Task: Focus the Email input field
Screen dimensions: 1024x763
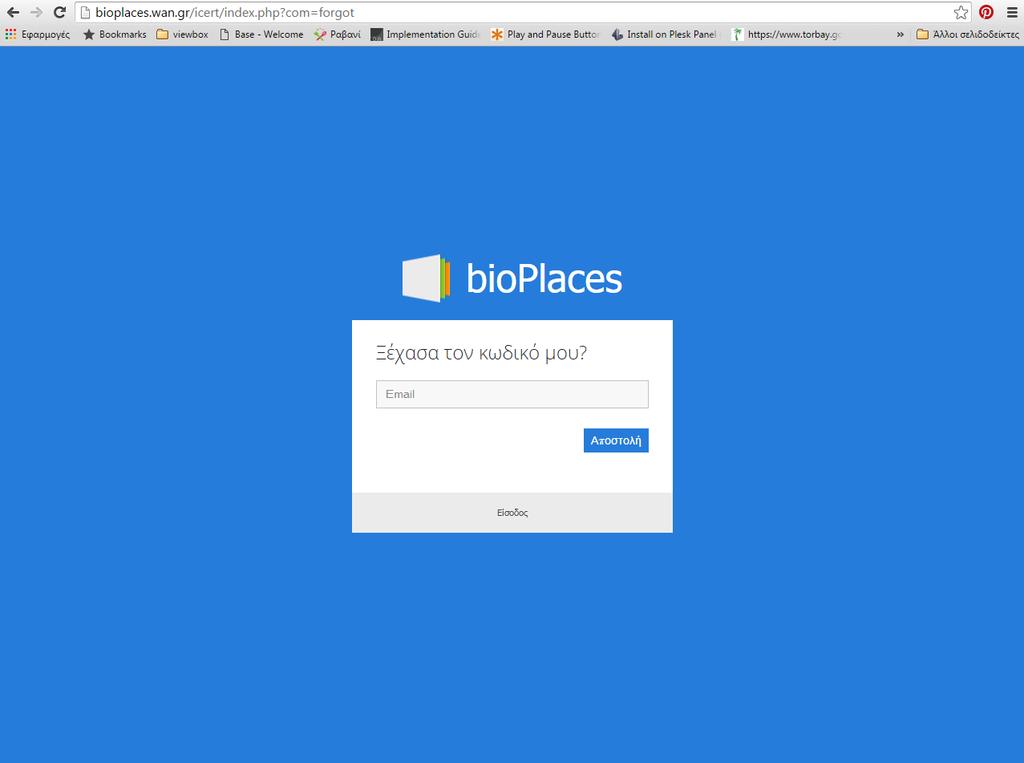Action: pyautogui.click(x=512, y=395)
